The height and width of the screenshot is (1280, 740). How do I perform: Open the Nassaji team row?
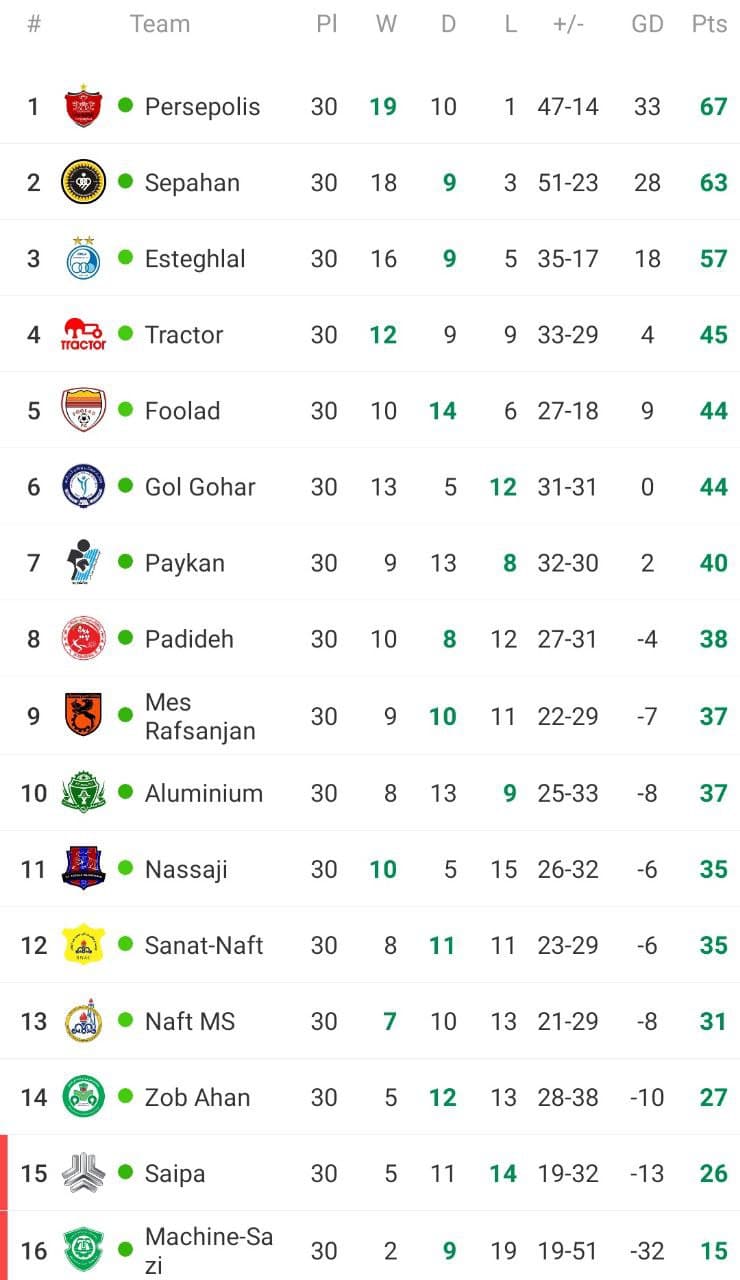point(370,869)
